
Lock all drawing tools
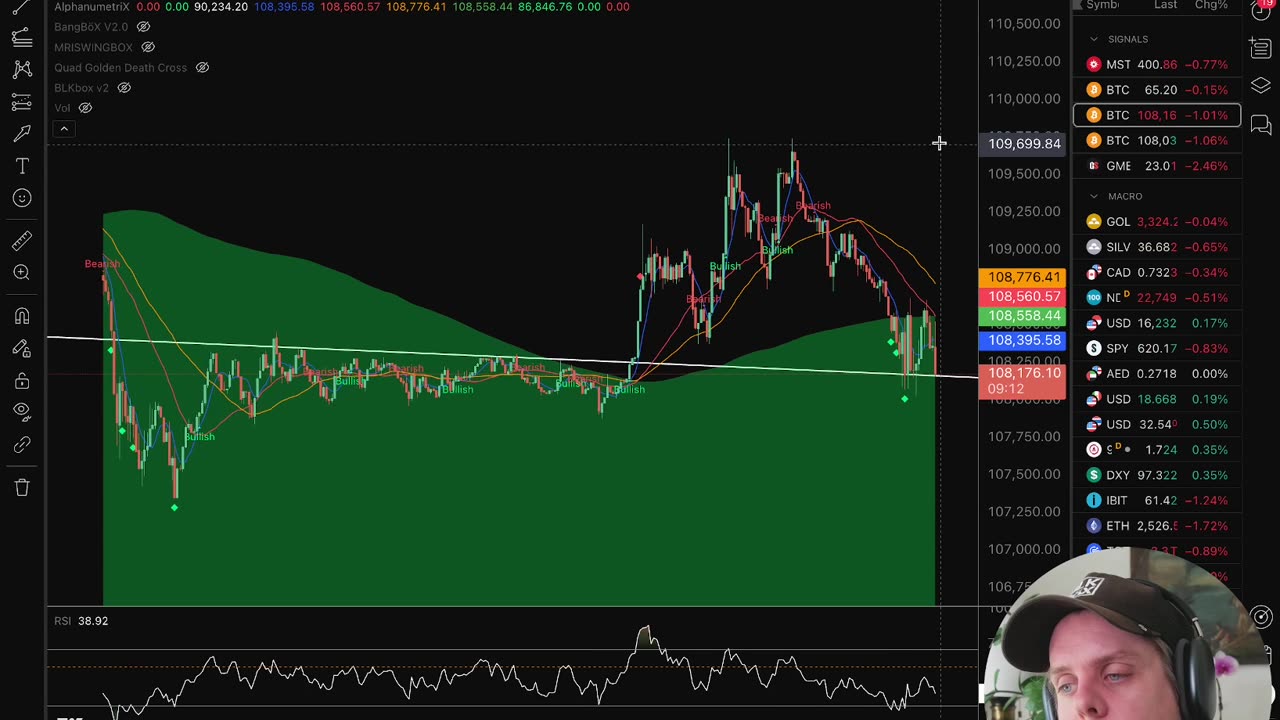point(21,381)
